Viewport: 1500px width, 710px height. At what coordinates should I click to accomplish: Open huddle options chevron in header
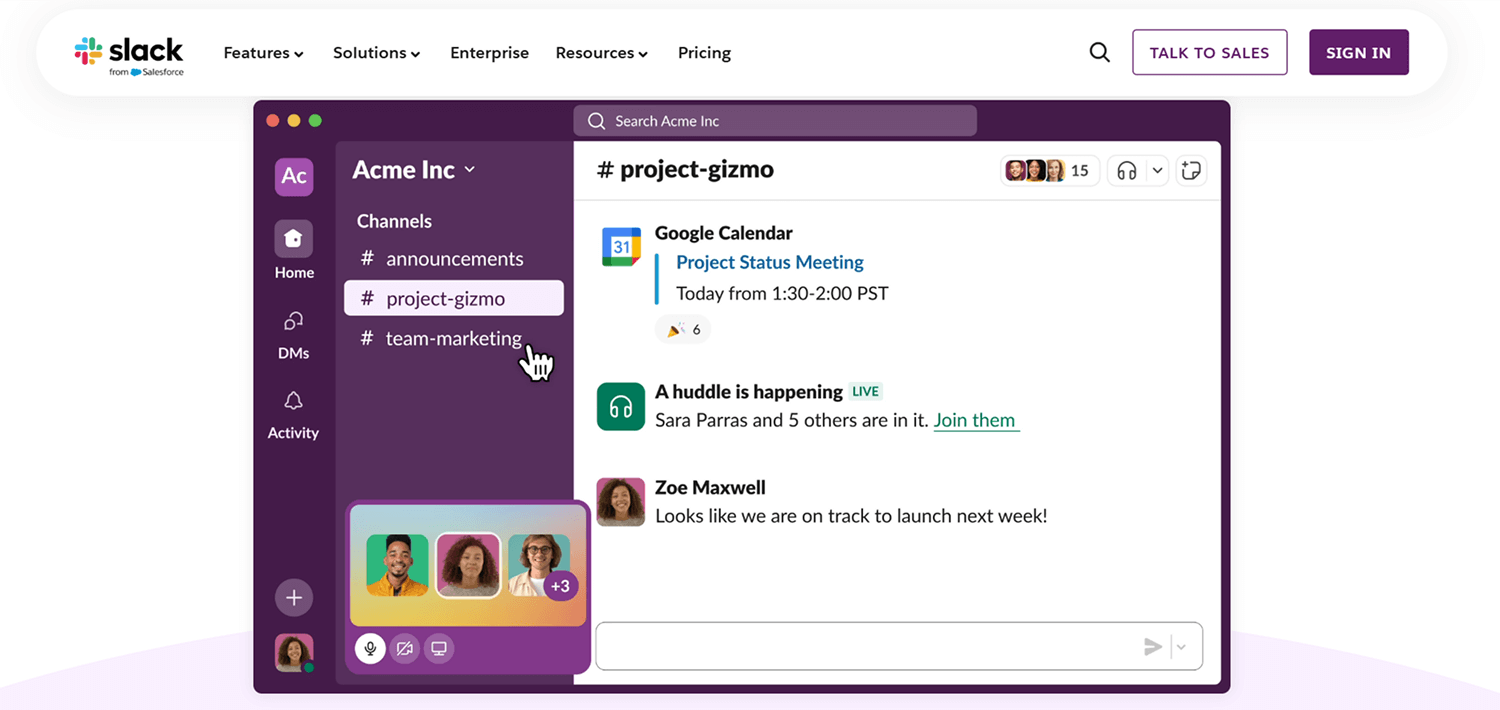click(x=1157, y=171)
